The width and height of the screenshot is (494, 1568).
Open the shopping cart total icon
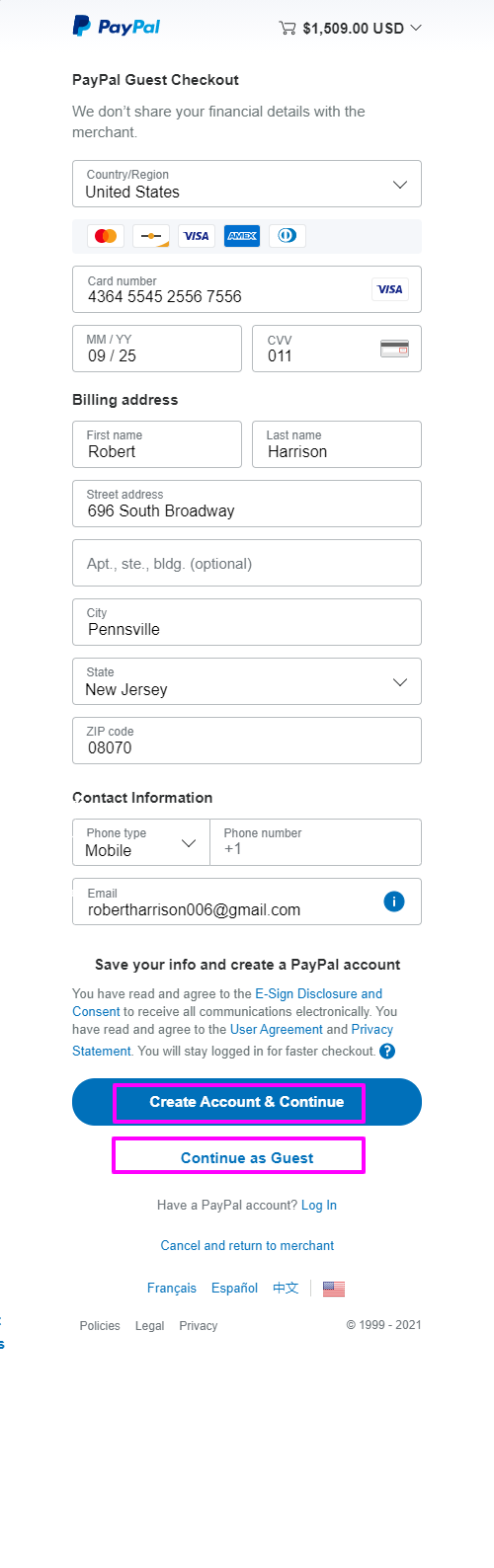[288, 28]
